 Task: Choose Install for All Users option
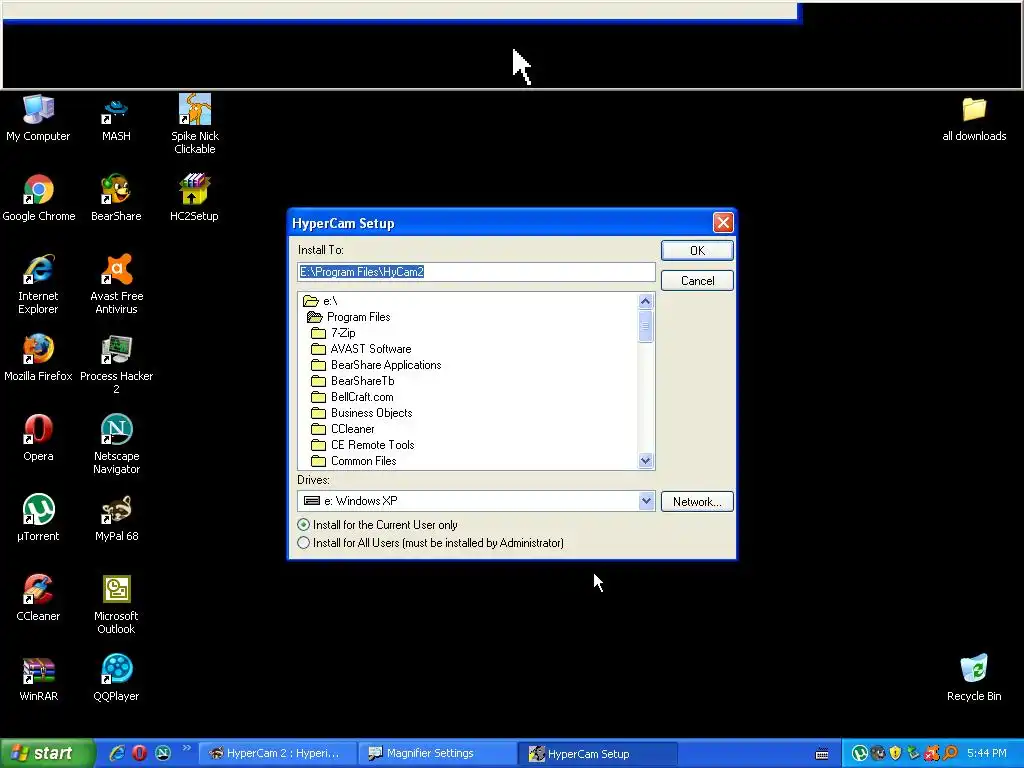[x=431, y=543]
